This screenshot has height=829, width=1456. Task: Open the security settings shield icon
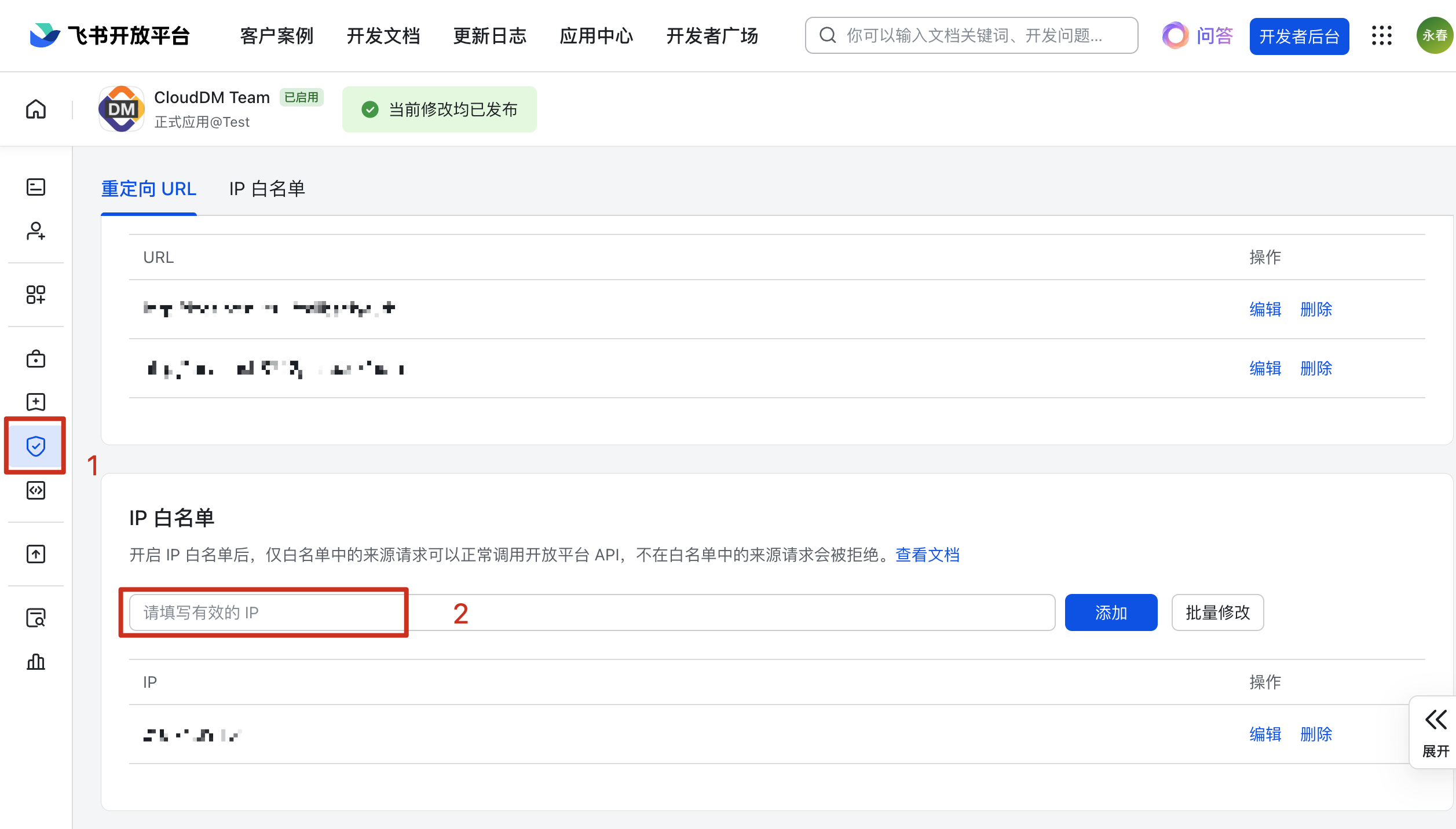pyautogui.click(x=36, y=446)
